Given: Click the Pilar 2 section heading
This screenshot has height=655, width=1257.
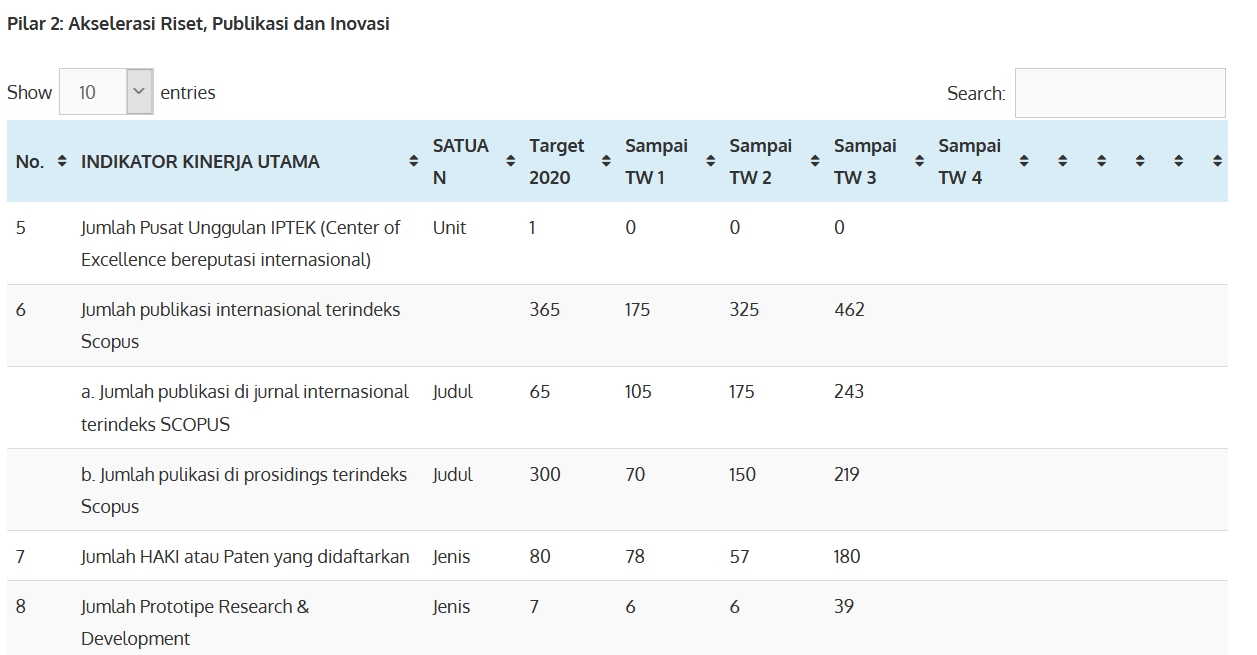Looking at the screenshot, I should click(198, 24).
